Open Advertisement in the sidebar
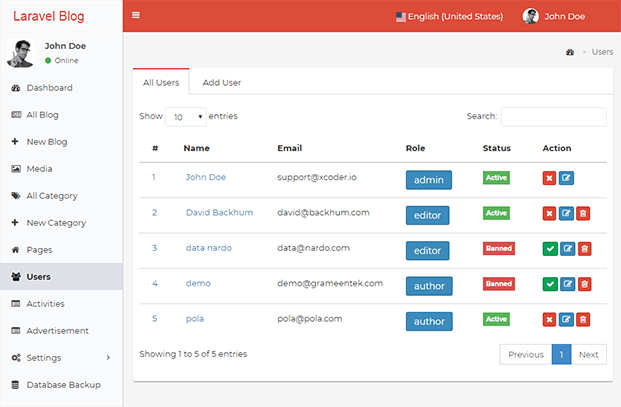This screenshot has width=621, height=407. coord(61,331)
